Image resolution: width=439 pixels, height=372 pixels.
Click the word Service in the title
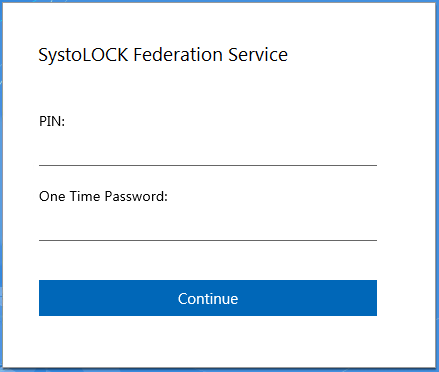(x=258, y=55)
